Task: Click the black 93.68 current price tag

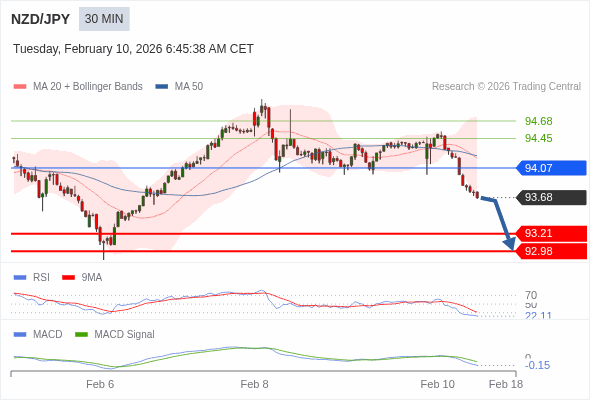Action: click(x=552, y=197)
